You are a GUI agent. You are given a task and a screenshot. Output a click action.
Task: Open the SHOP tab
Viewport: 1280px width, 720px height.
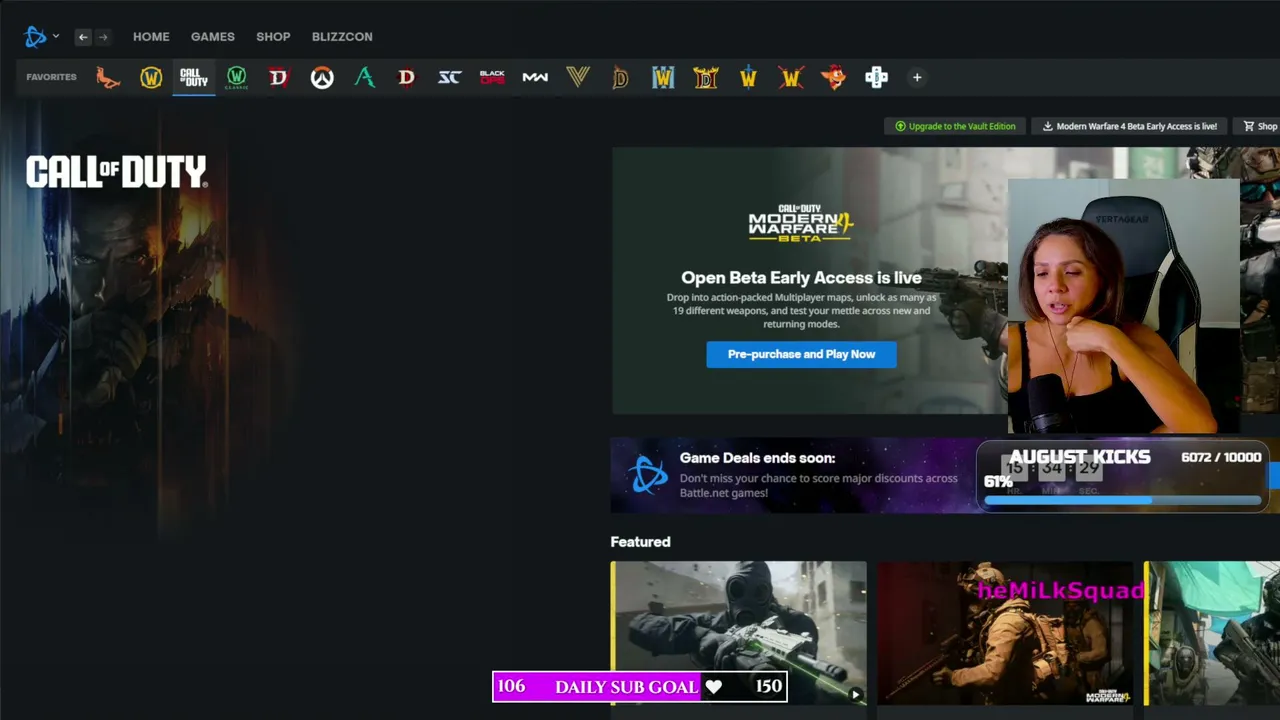click(273, 37)
